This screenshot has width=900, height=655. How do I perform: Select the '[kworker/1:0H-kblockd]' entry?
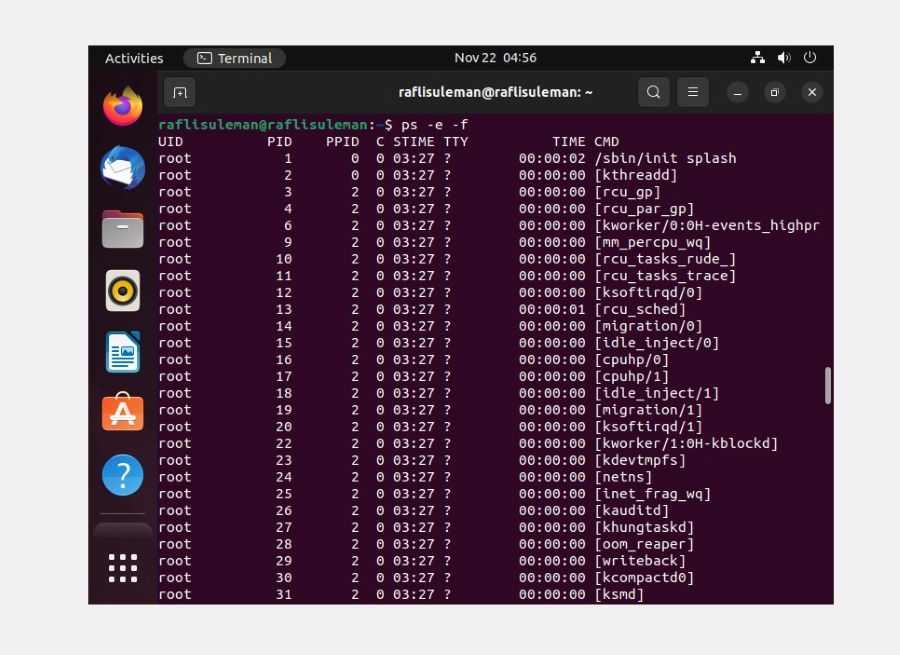coord(686,443)
